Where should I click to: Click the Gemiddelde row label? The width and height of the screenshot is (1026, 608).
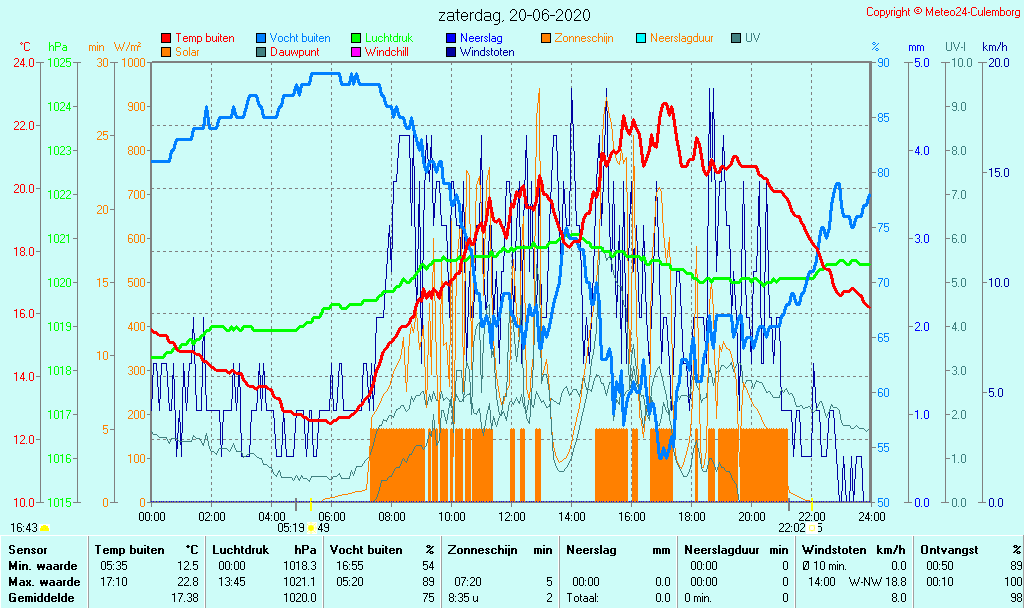pyautogui.click(x=41, y=598)
